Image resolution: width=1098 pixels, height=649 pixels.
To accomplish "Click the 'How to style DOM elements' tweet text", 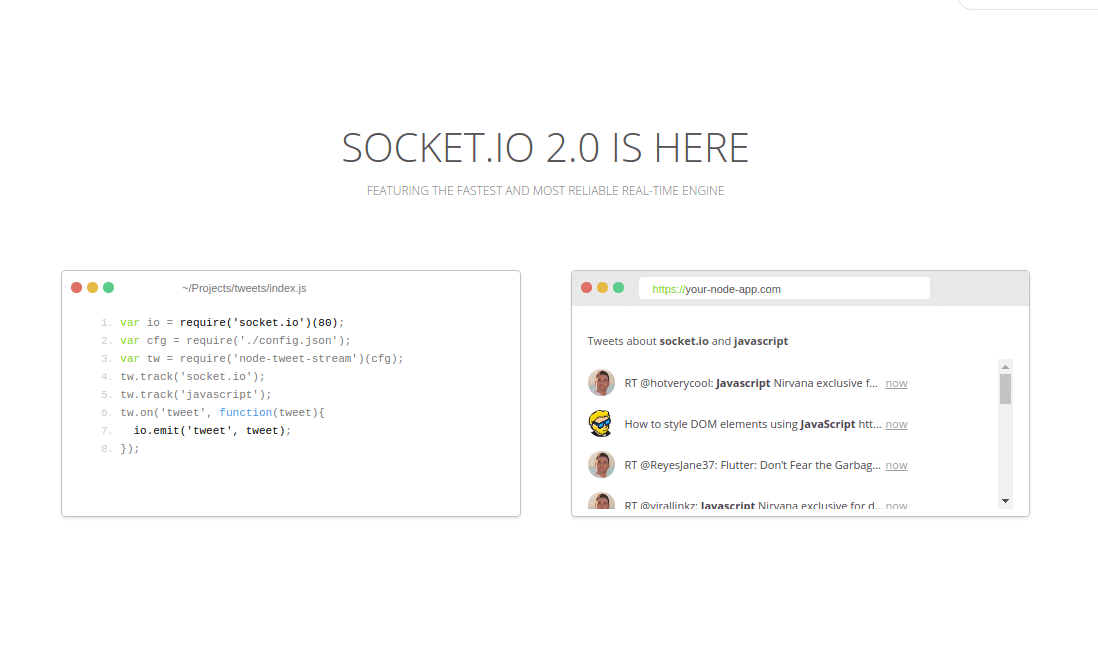I will pos(753,424).
